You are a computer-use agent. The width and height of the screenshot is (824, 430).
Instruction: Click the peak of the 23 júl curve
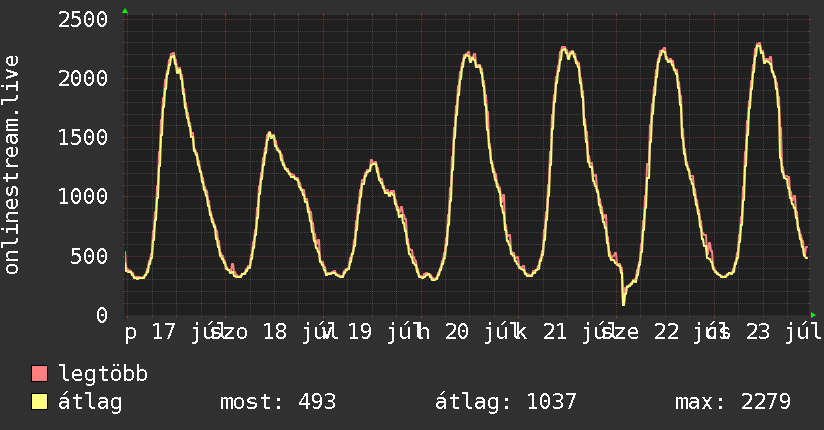(758, 45)
